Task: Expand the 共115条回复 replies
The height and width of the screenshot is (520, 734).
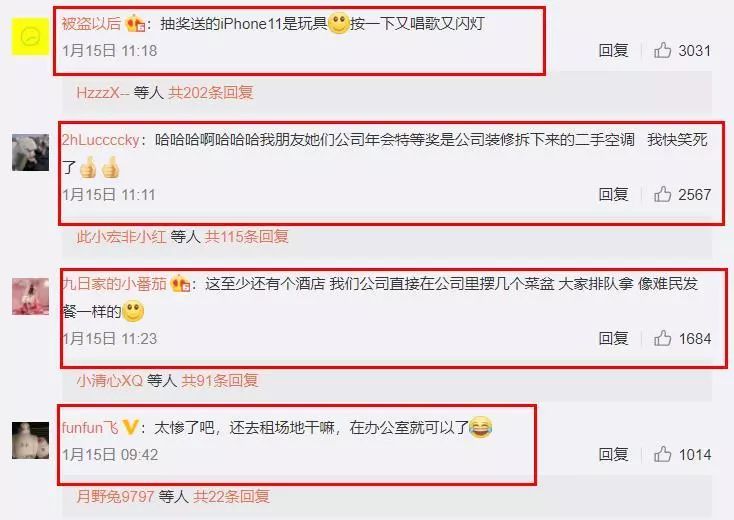Action: tap(246, 237)
